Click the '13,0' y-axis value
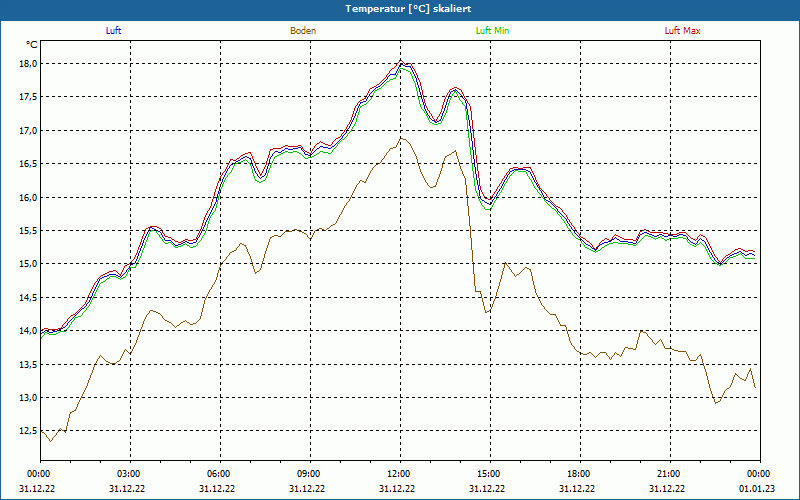This screenshot has height=500, width=800. (x=28, y=397)
